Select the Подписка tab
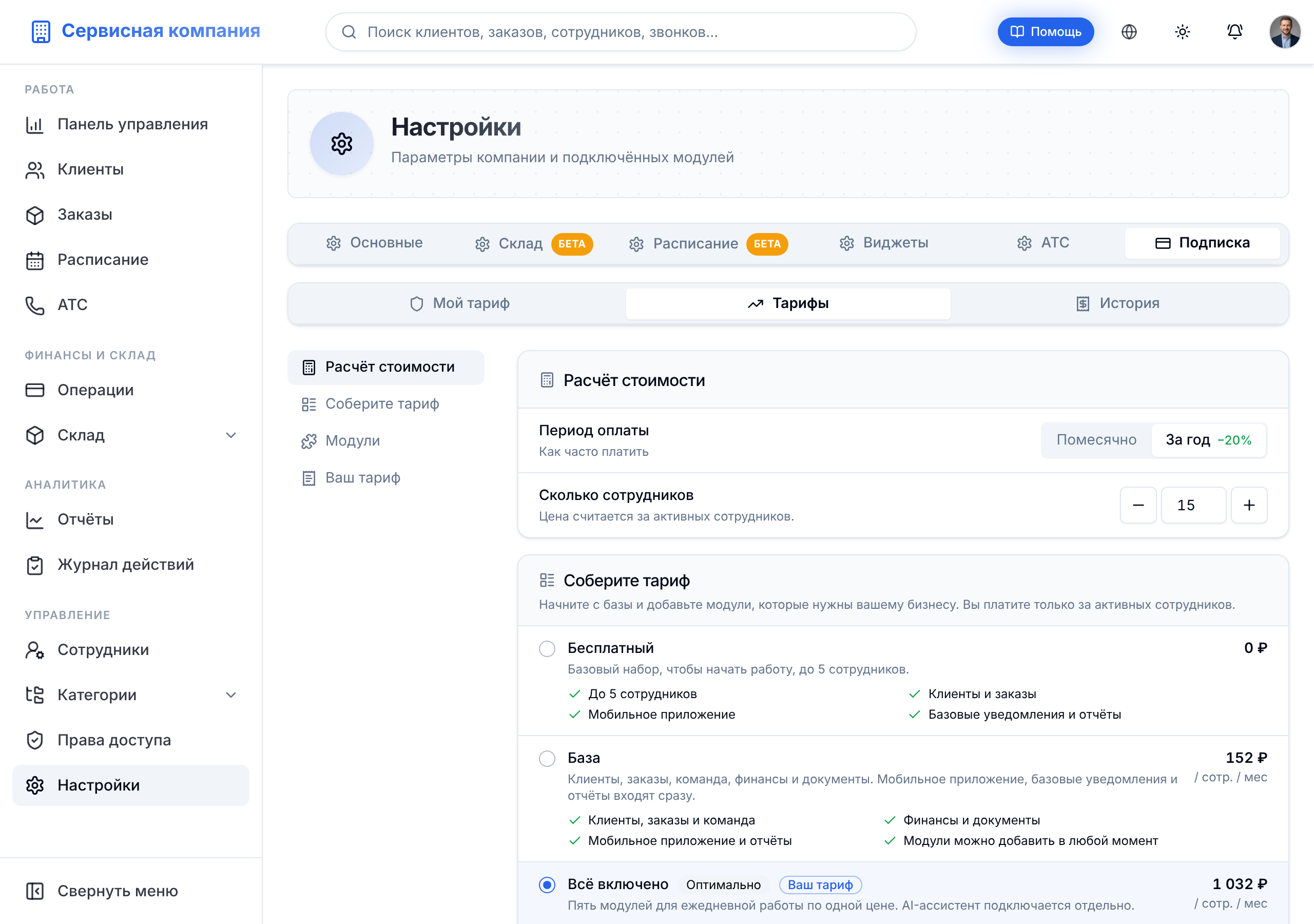Screen dimensions: 1314x924 tap(1203, 243)
